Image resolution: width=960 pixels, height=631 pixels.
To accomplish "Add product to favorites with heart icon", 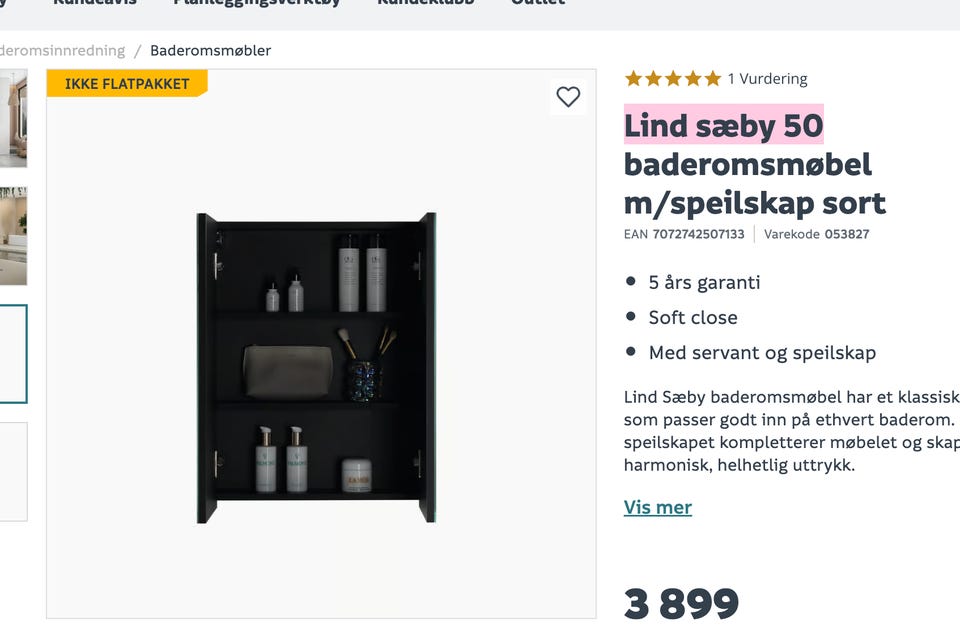I will point(568,97).
